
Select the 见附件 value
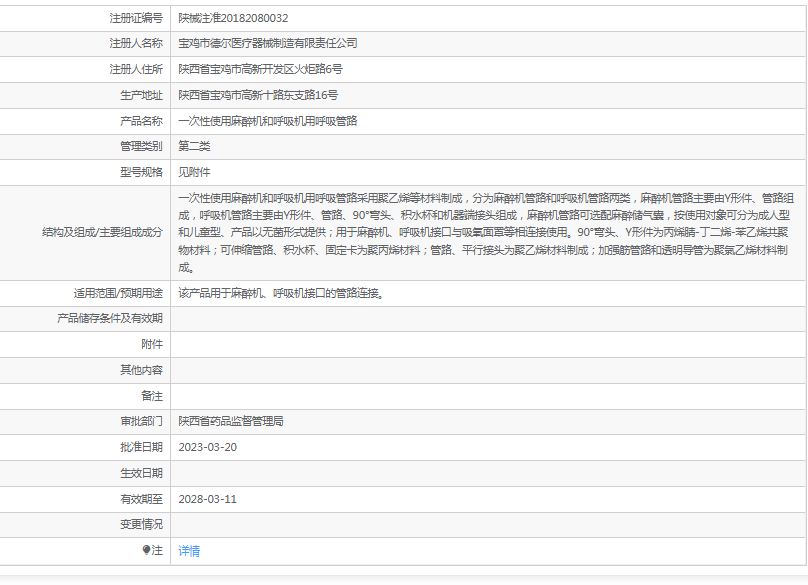(x=194, y=172)
